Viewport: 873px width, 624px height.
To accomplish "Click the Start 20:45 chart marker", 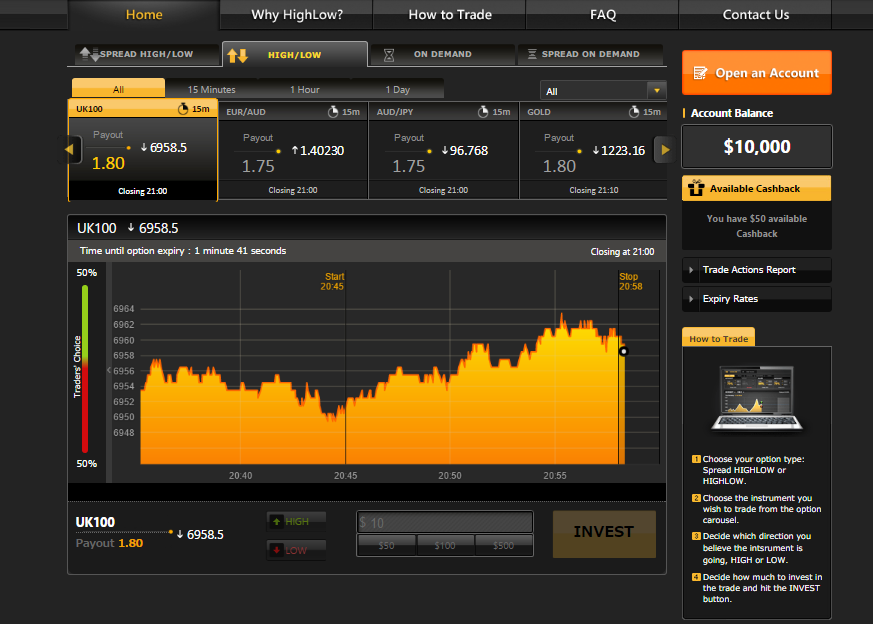I will (x=333, y=282).
